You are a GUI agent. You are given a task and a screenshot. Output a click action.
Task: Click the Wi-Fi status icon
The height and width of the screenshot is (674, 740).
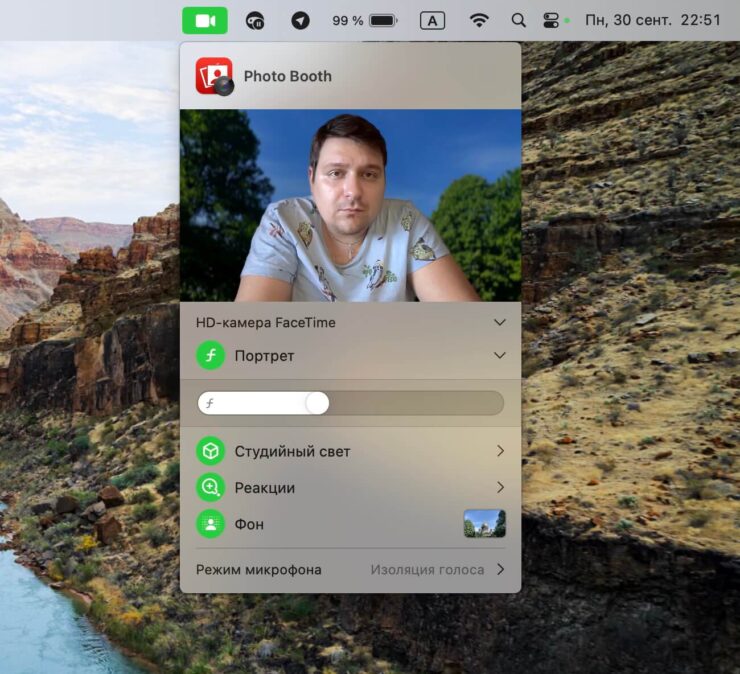[x=480, y=20]
